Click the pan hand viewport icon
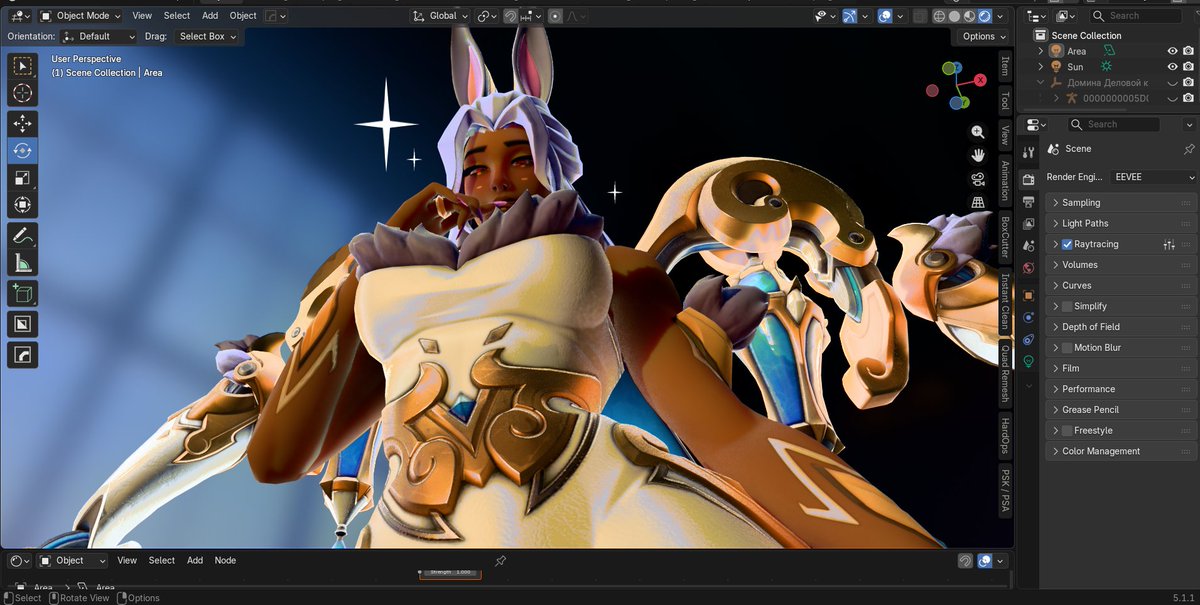This screenshot has width=1200, height=605. [978, 155]
